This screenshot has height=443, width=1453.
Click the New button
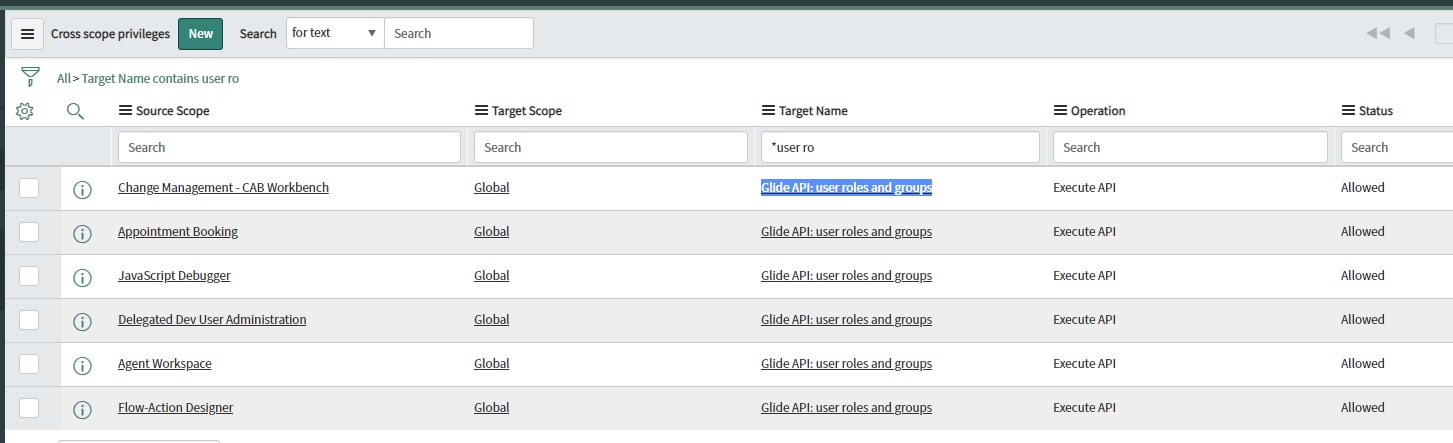point(200,34)
